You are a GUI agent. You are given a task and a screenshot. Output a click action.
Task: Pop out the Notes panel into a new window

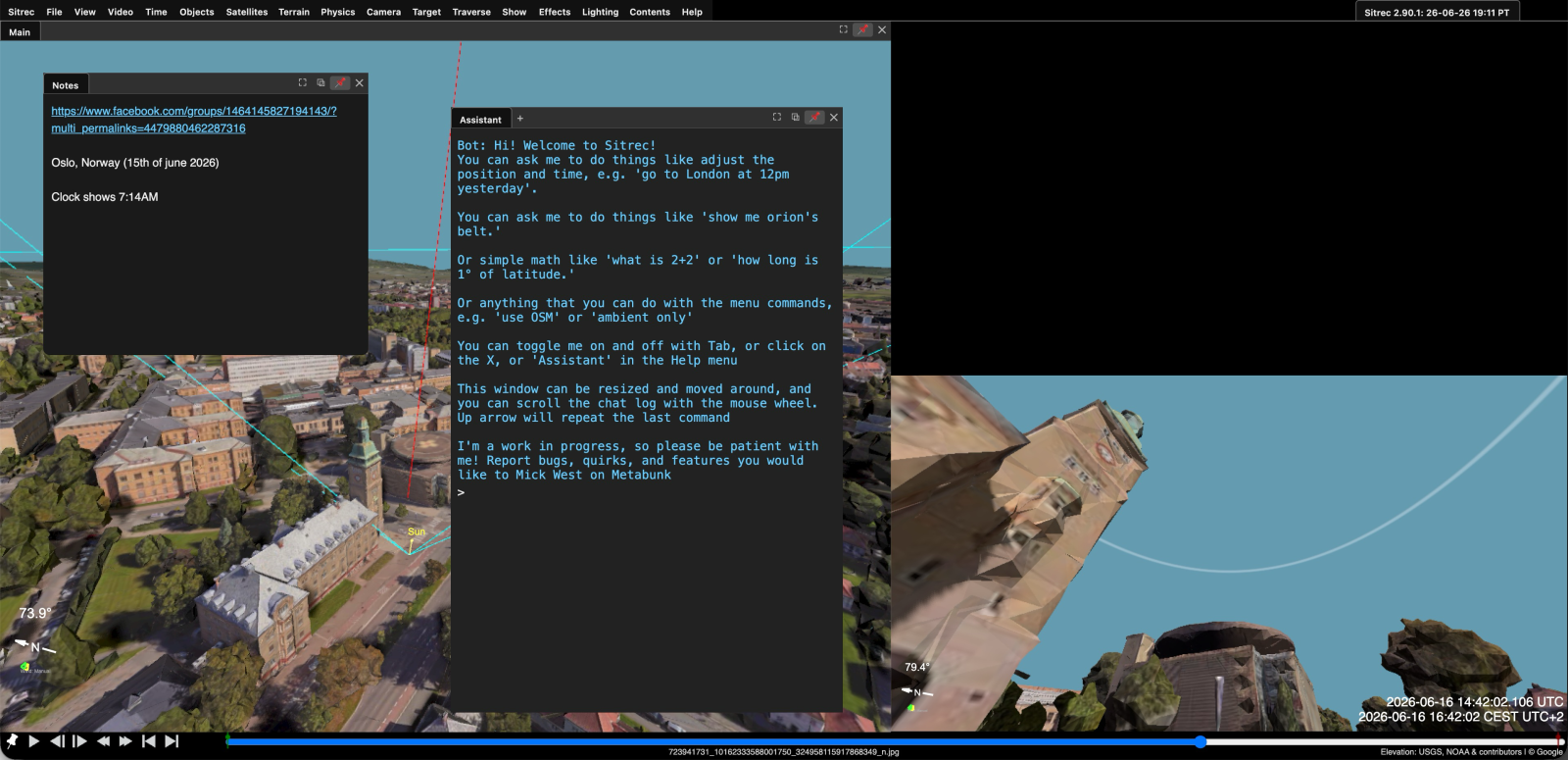(x=320, y=82)
